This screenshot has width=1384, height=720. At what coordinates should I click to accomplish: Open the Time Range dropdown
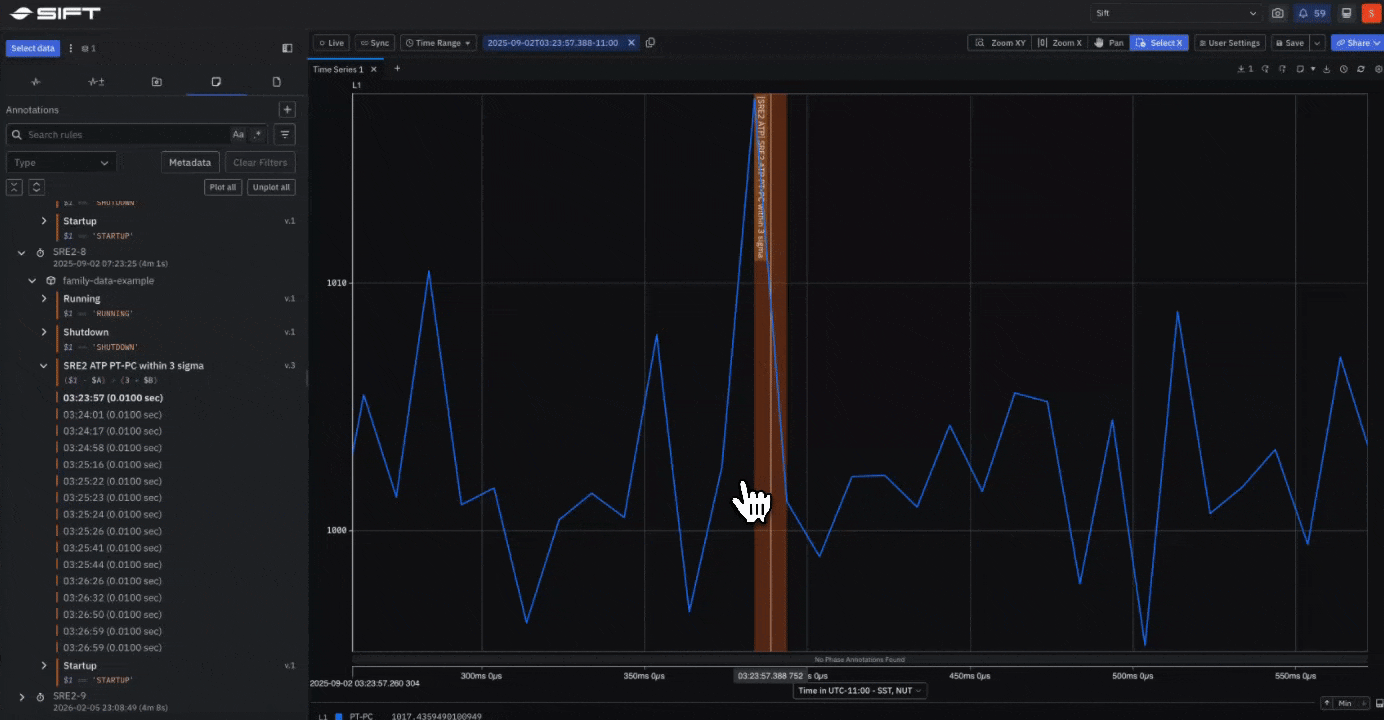coord(438,43)
